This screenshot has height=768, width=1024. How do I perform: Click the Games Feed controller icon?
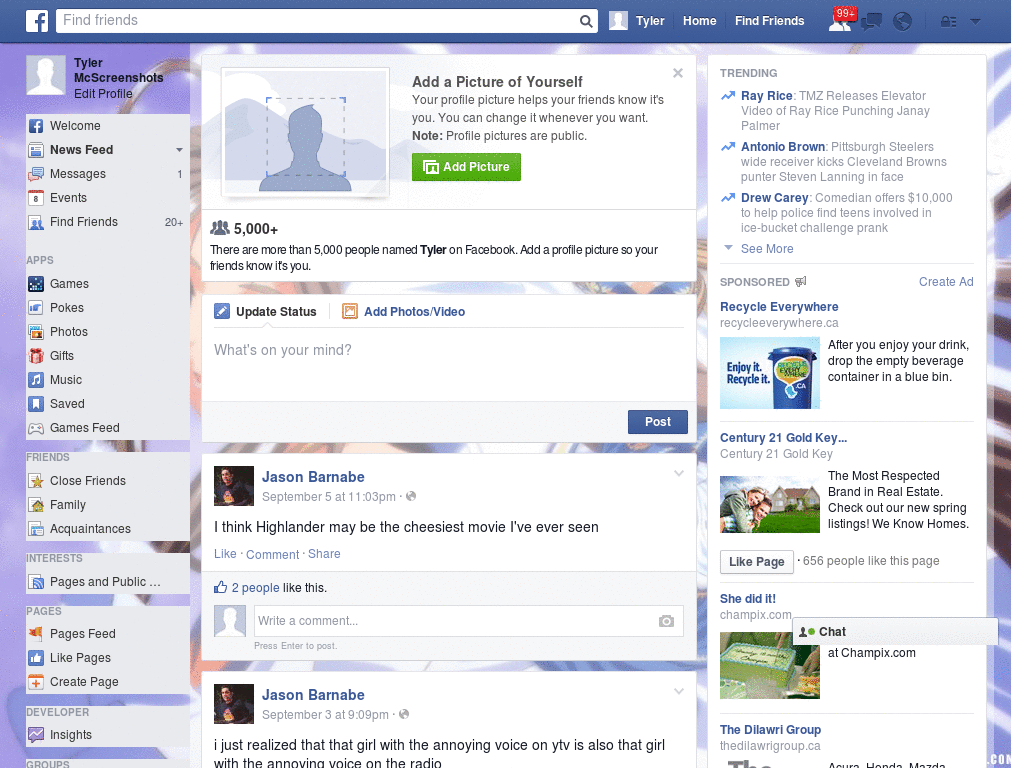pos(36,428)
